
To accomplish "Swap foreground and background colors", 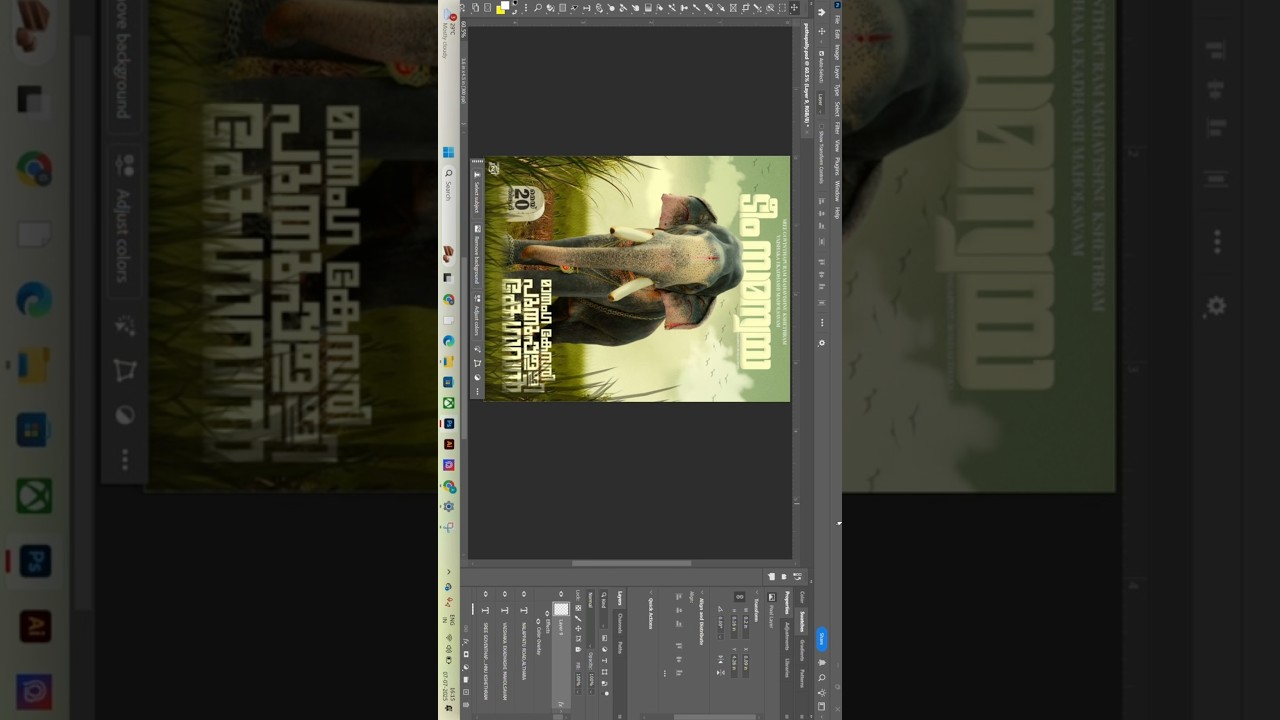I will pos(515,12).
